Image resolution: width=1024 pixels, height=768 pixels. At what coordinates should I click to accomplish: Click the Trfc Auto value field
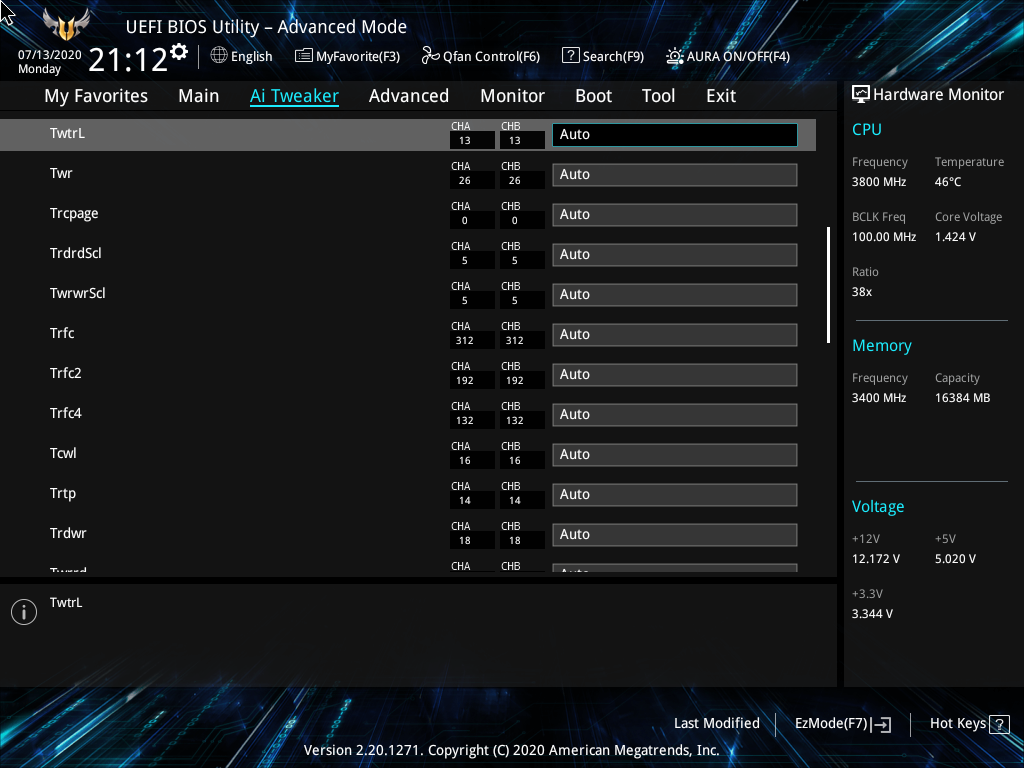point(675,334)
